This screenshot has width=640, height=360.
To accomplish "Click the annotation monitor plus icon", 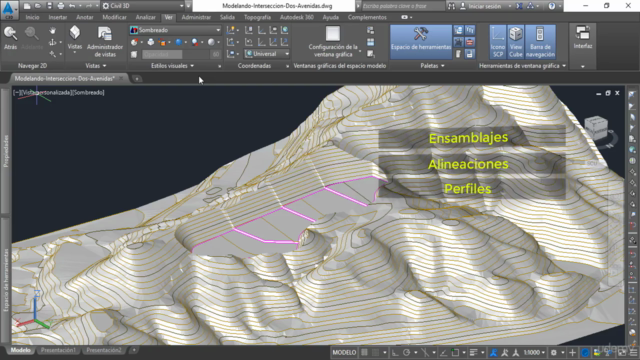I will (572, 353).
